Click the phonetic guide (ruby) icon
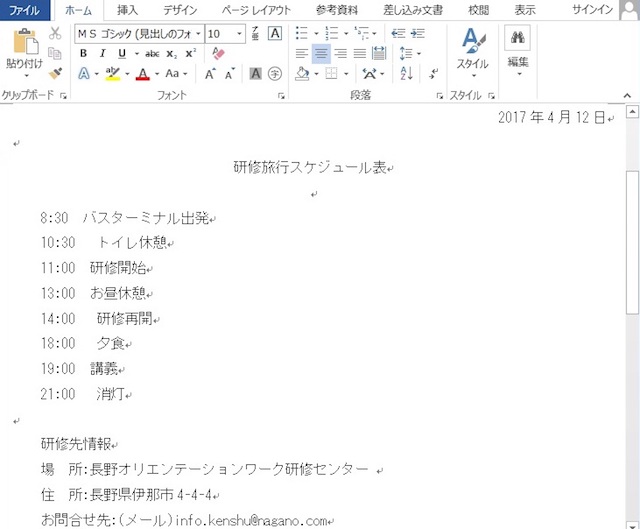The height and width of the screenshot is (529, 640). pos(255,33)
